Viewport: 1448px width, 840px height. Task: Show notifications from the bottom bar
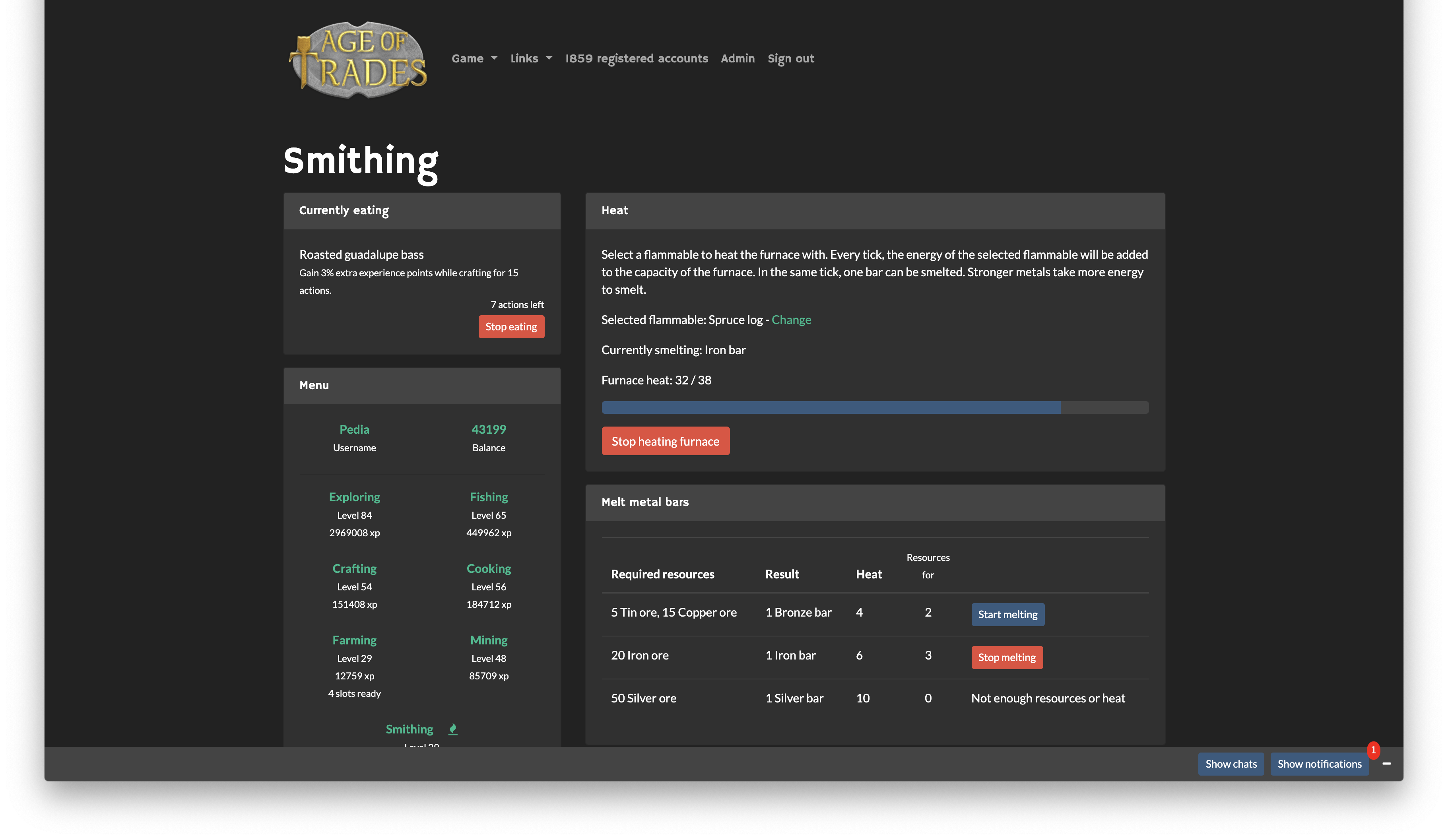[1319, 764]
